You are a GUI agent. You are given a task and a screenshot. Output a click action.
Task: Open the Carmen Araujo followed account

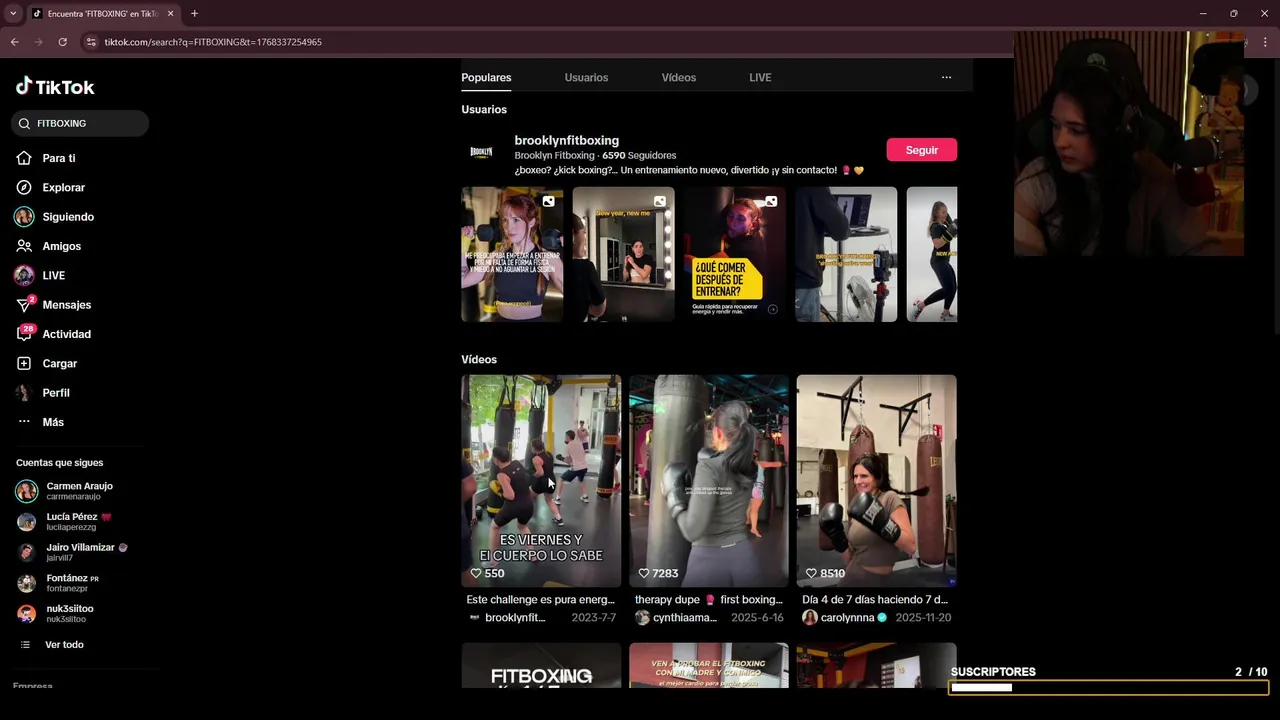tap(80, 491)
